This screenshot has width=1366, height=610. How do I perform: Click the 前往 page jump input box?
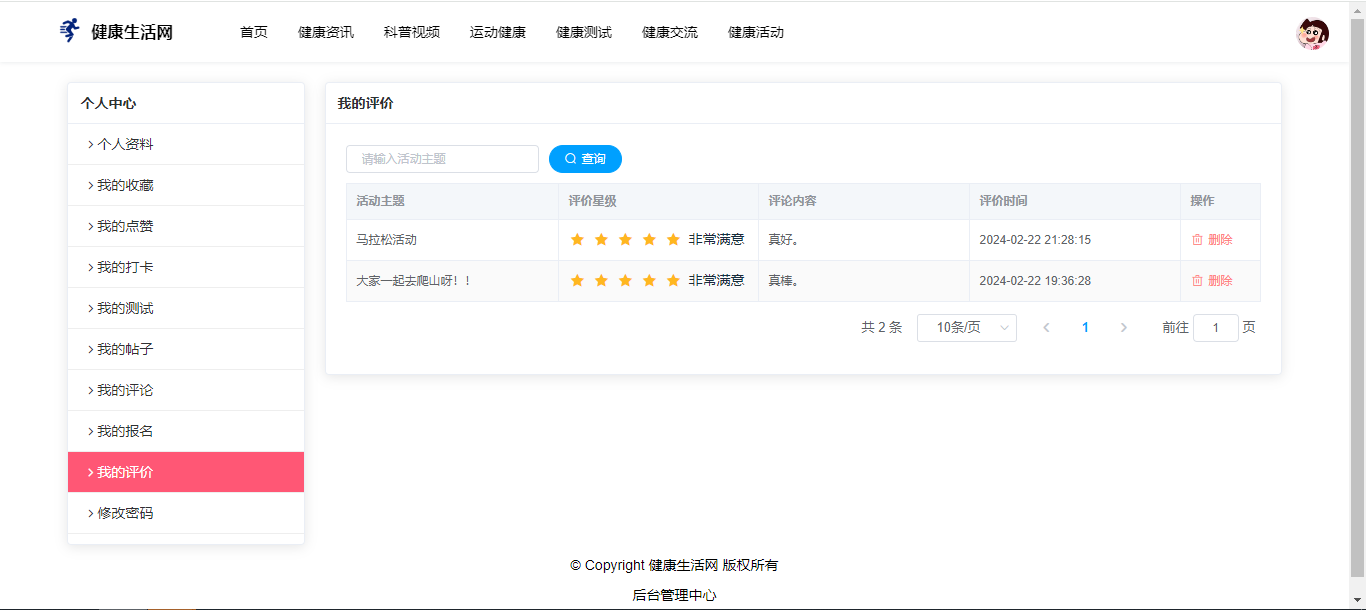1215,328
